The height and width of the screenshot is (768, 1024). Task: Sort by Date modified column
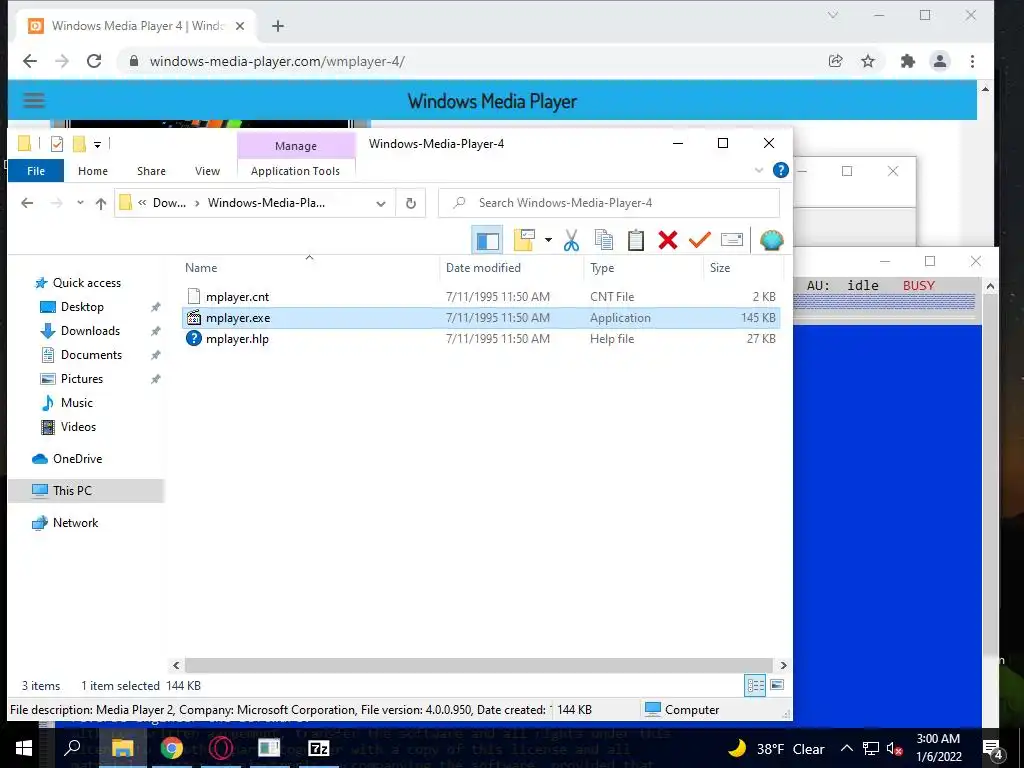[x=483, y=268]
